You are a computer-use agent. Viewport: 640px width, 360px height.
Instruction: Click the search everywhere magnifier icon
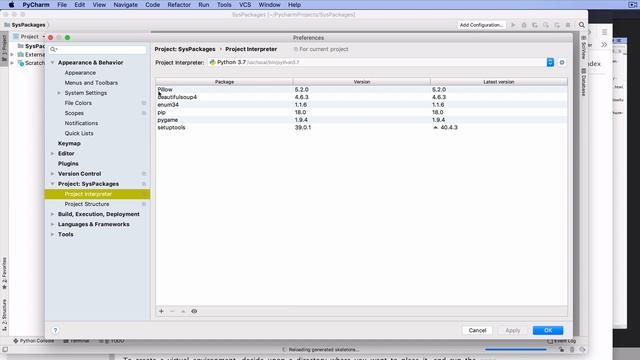point(582,25)
